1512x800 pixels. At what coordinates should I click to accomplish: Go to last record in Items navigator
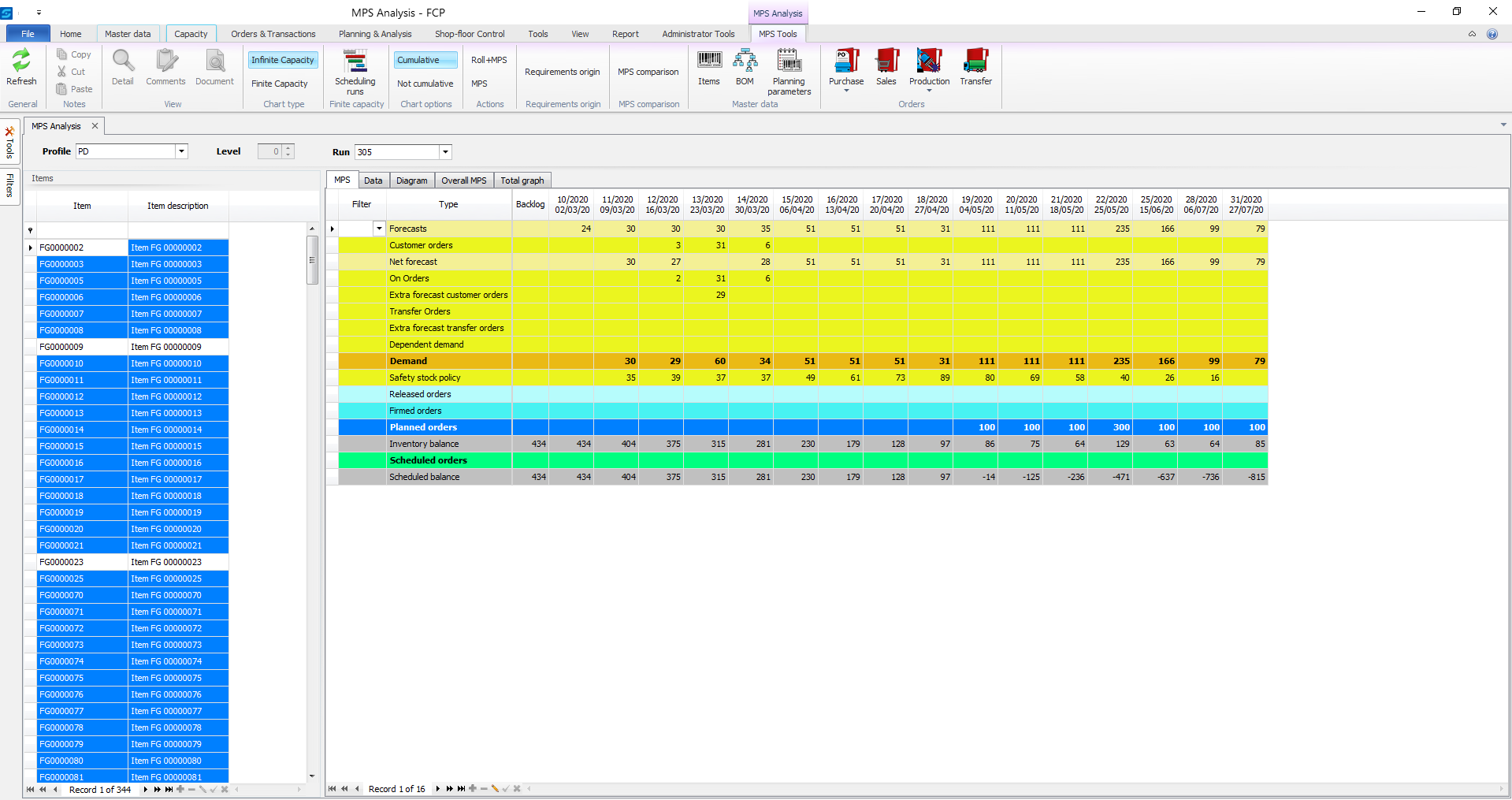(169, 789)
